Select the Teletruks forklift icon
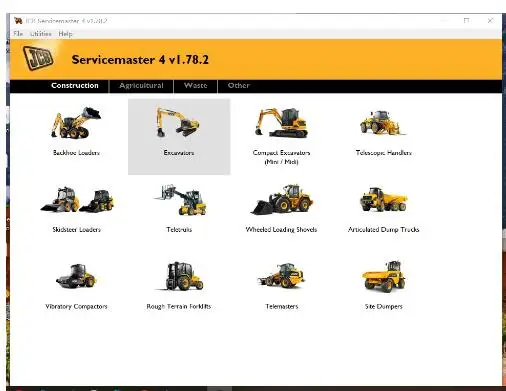Image resolution: width=506 pixels, height=391 pixels. click(180, 199)
